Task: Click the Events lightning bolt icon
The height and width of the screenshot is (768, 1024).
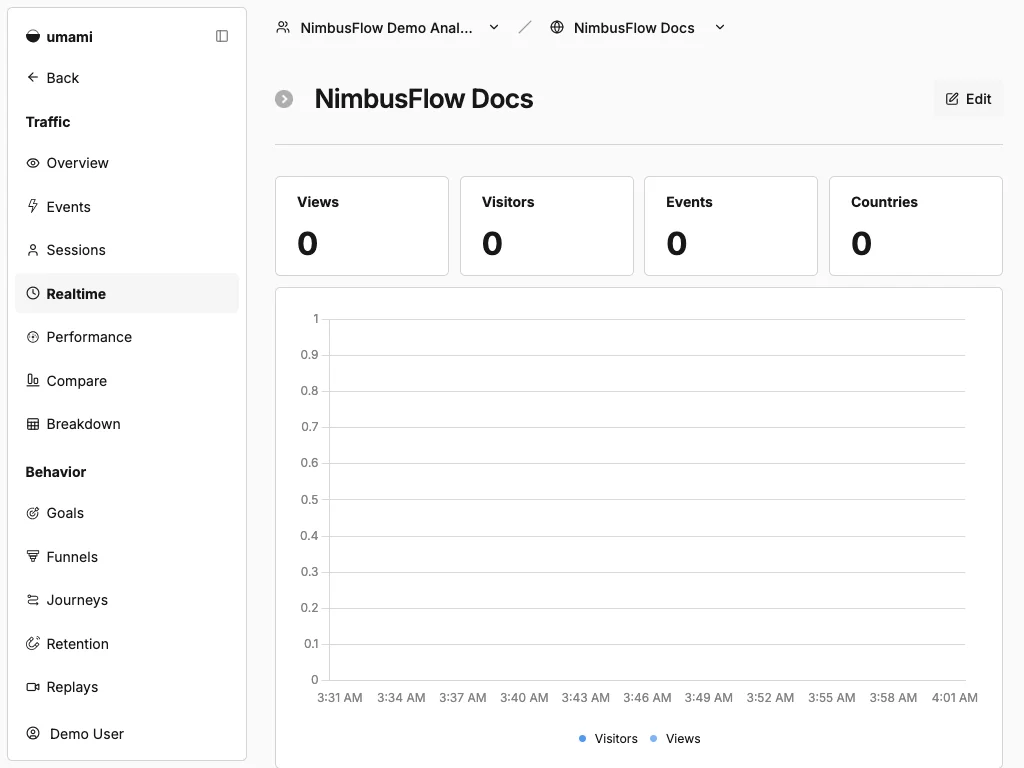Action: [33, 206]
